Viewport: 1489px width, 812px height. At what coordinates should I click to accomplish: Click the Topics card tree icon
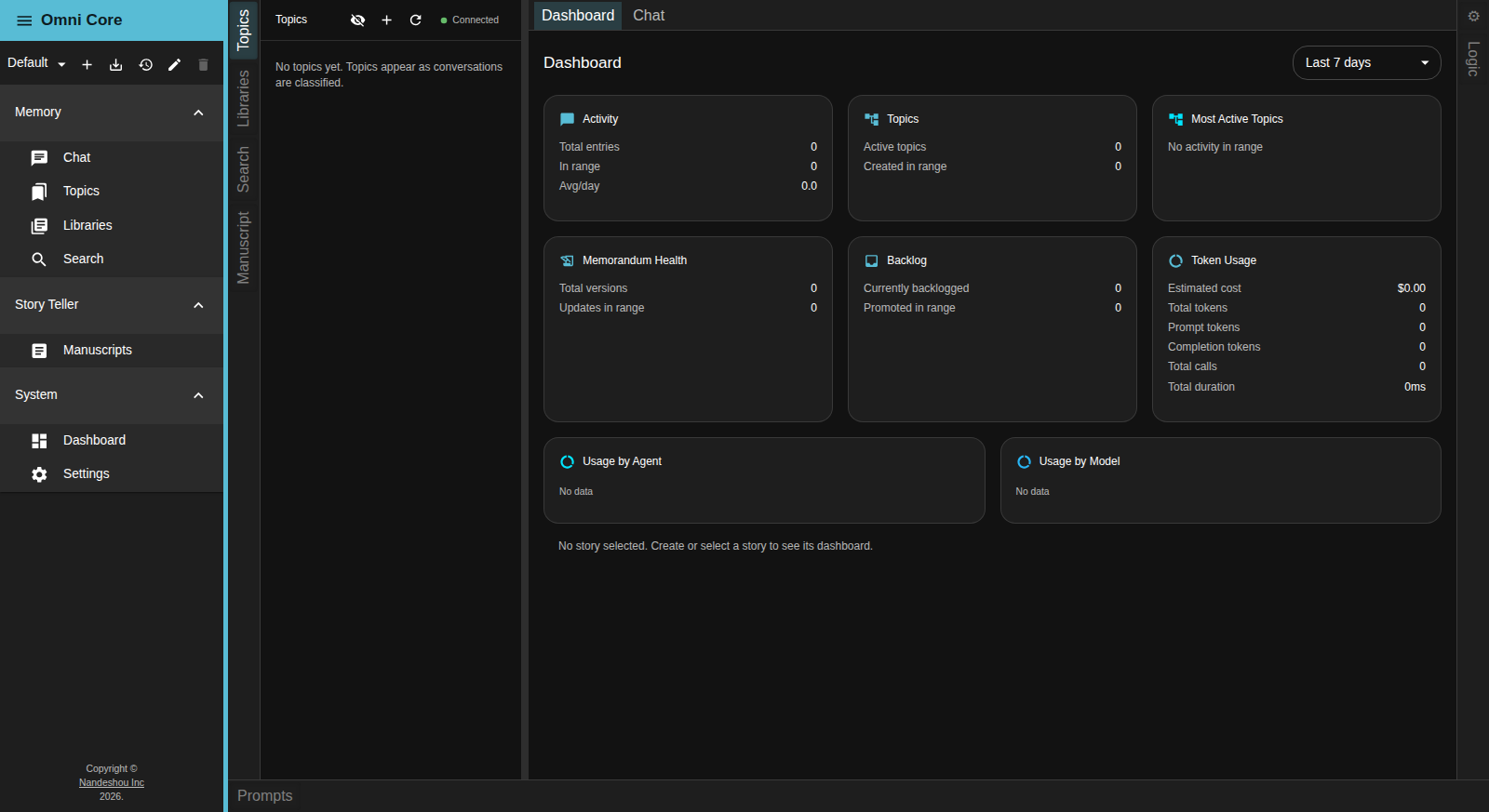pyautogui.click(x=871, y=119)
